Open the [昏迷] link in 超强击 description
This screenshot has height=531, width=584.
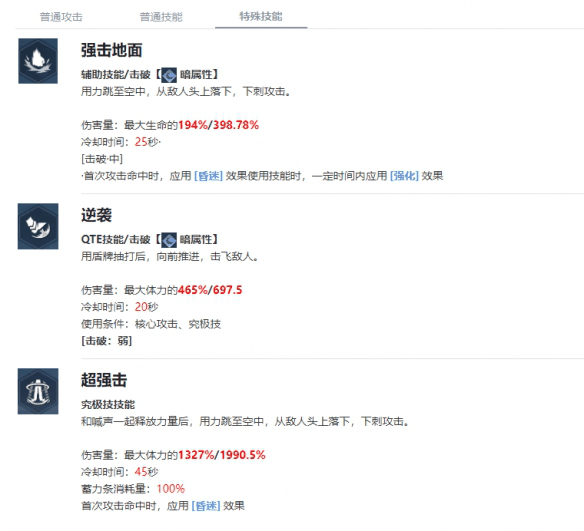pyautogui.click(x=206, y=506)
